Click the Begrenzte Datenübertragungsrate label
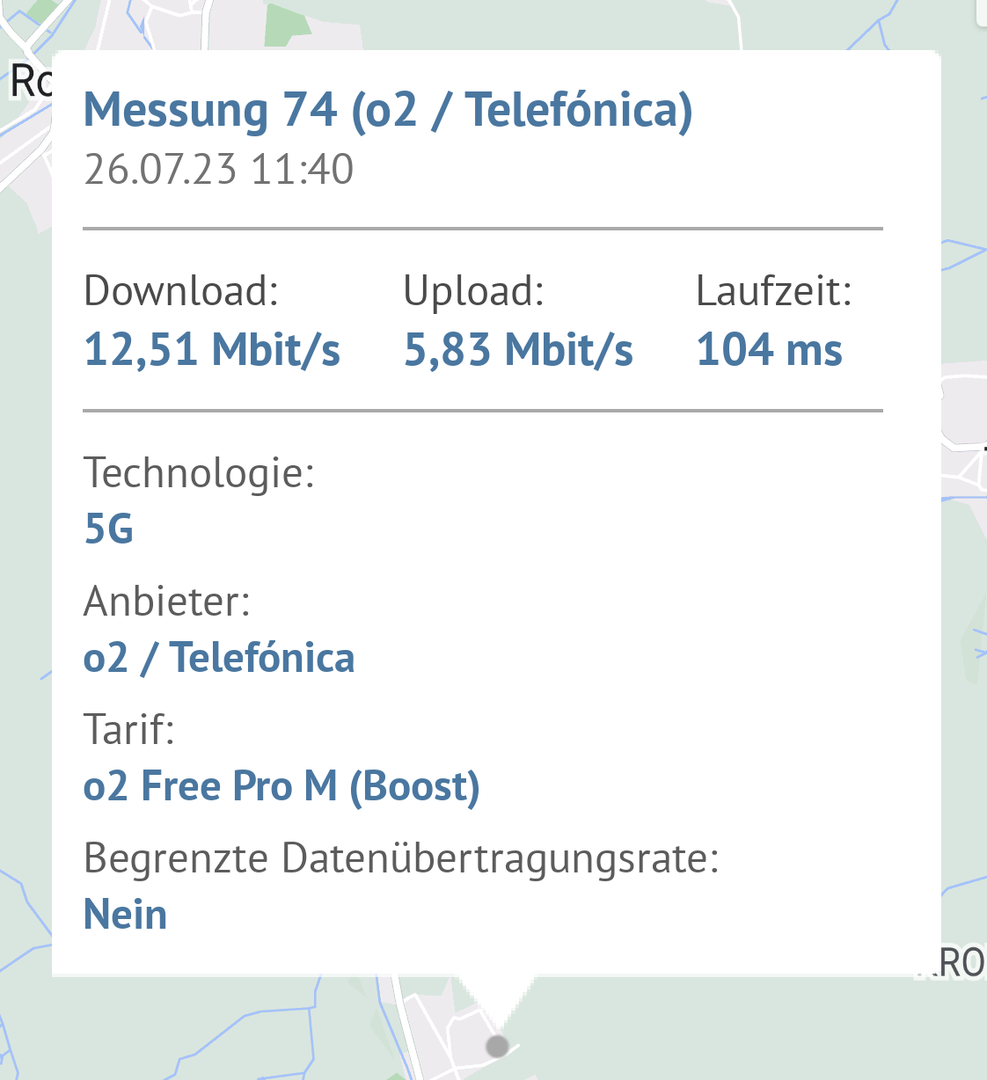The height and width of the screenshot is (1080, 987). pyautogui.click(x=401, y=858)
